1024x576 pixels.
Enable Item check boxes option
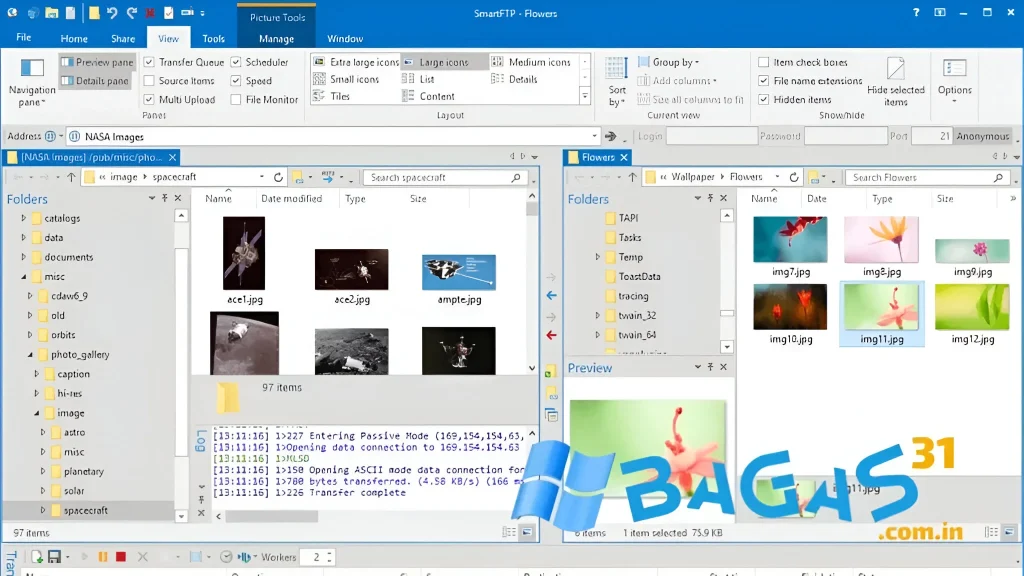[x=763, y=62]
